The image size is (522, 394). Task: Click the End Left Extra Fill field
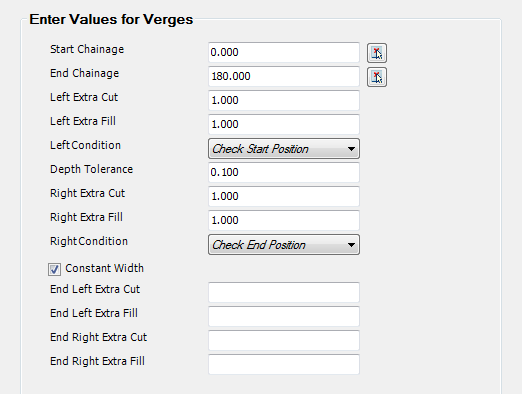coord(284,316)
